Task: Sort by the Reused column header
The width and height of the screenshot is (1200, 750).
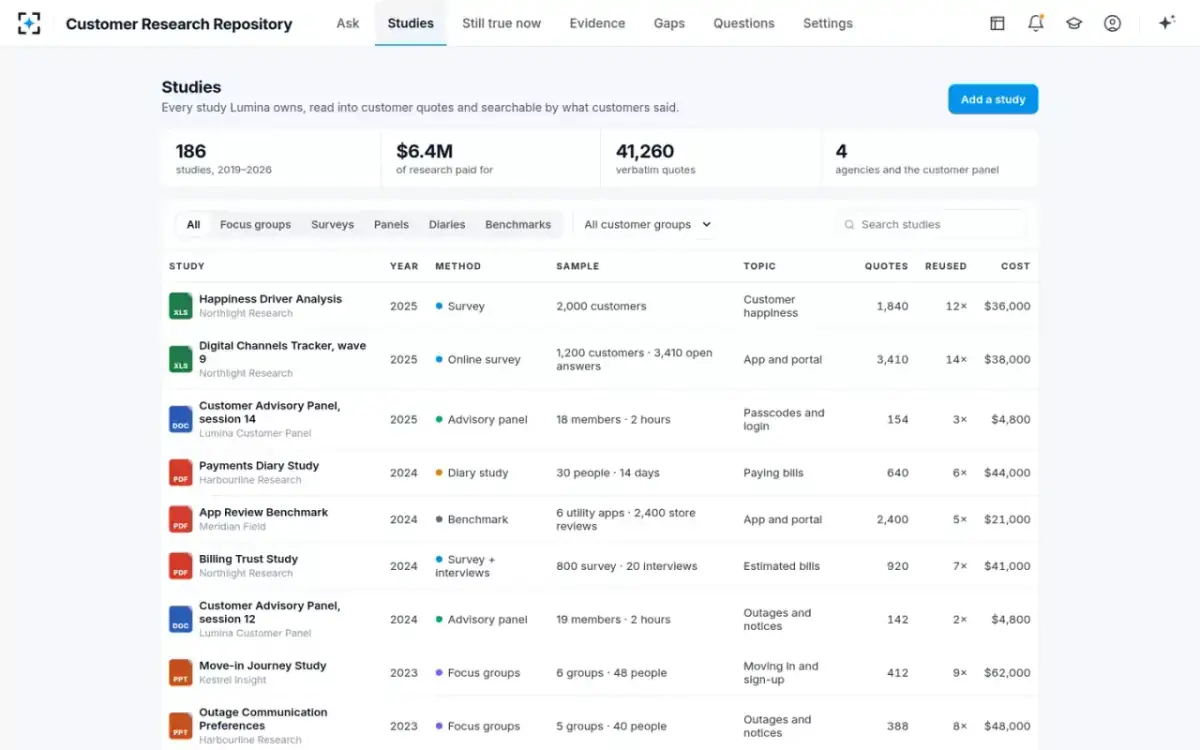Action: click(946, 266)
